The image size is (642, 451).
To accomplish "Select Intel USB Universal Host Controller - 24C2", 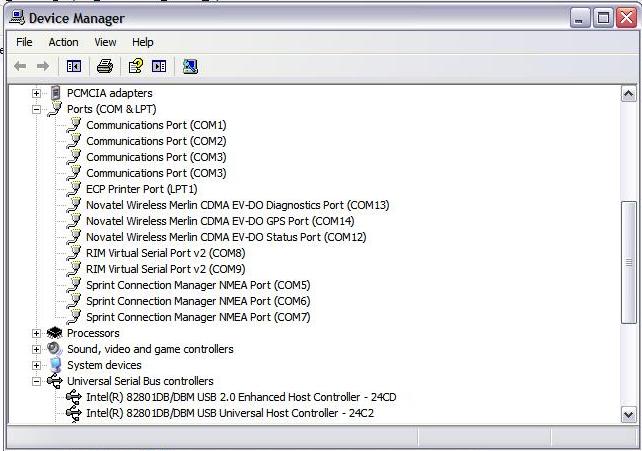I will [x=230, y=413].
